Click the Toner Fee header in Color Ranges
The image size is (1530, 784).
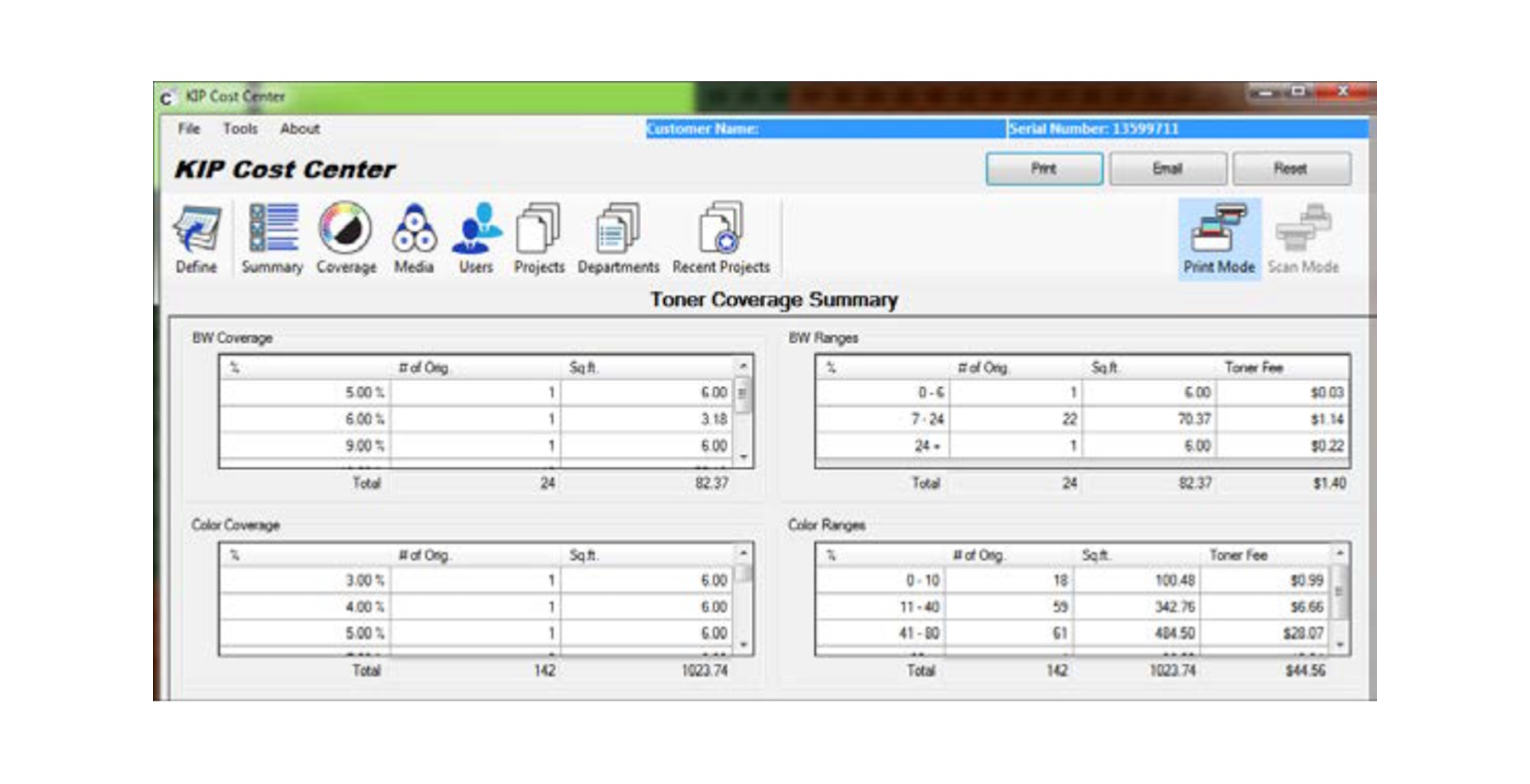click(x=1239, y=555)
